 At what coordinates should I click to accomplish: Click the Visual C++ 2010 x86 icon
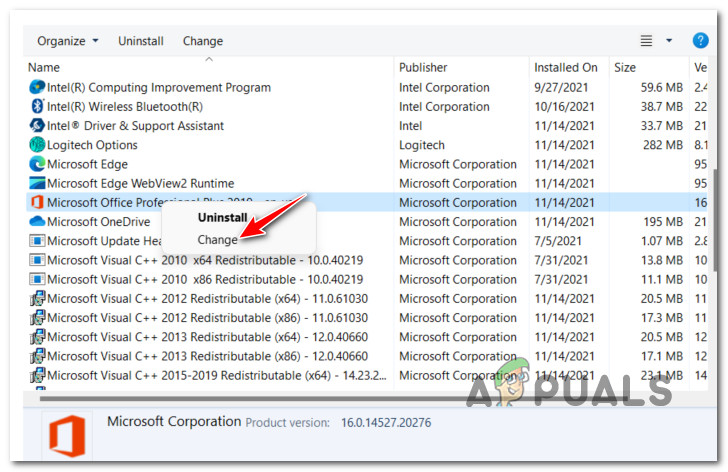tap(37, 279)
